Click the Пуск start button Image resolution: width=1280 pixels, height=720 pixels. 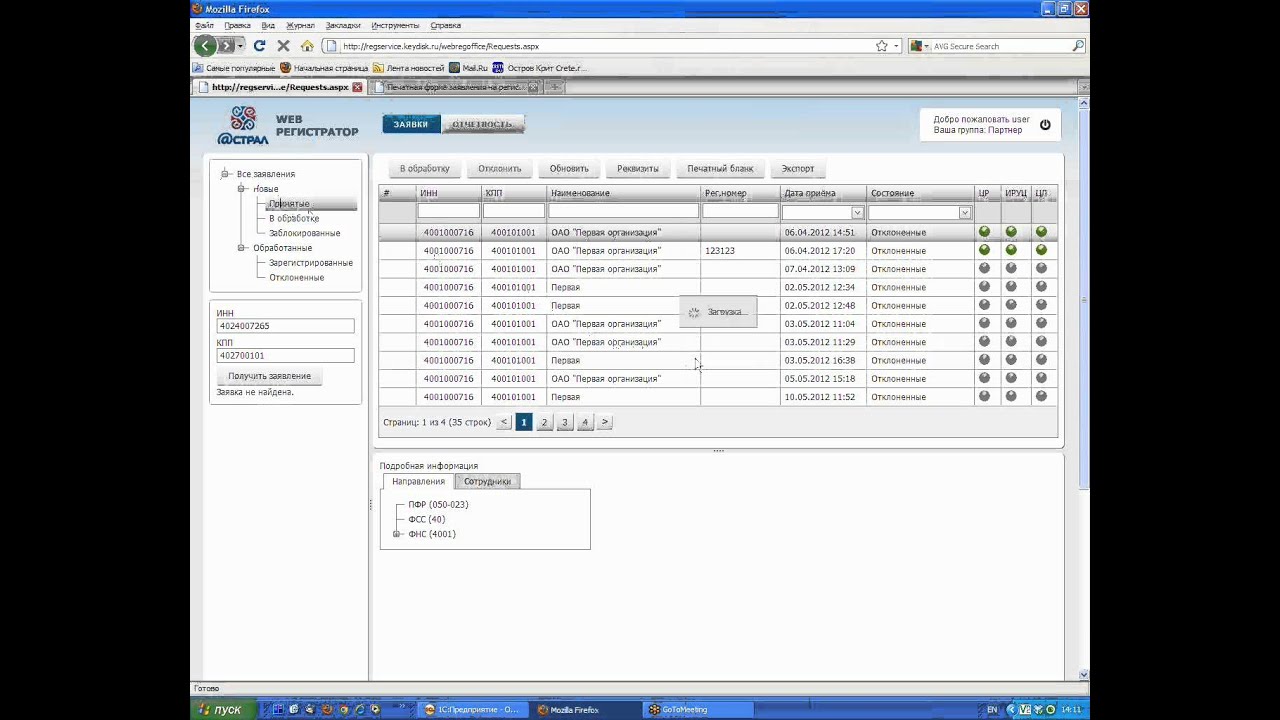[221, 709]
